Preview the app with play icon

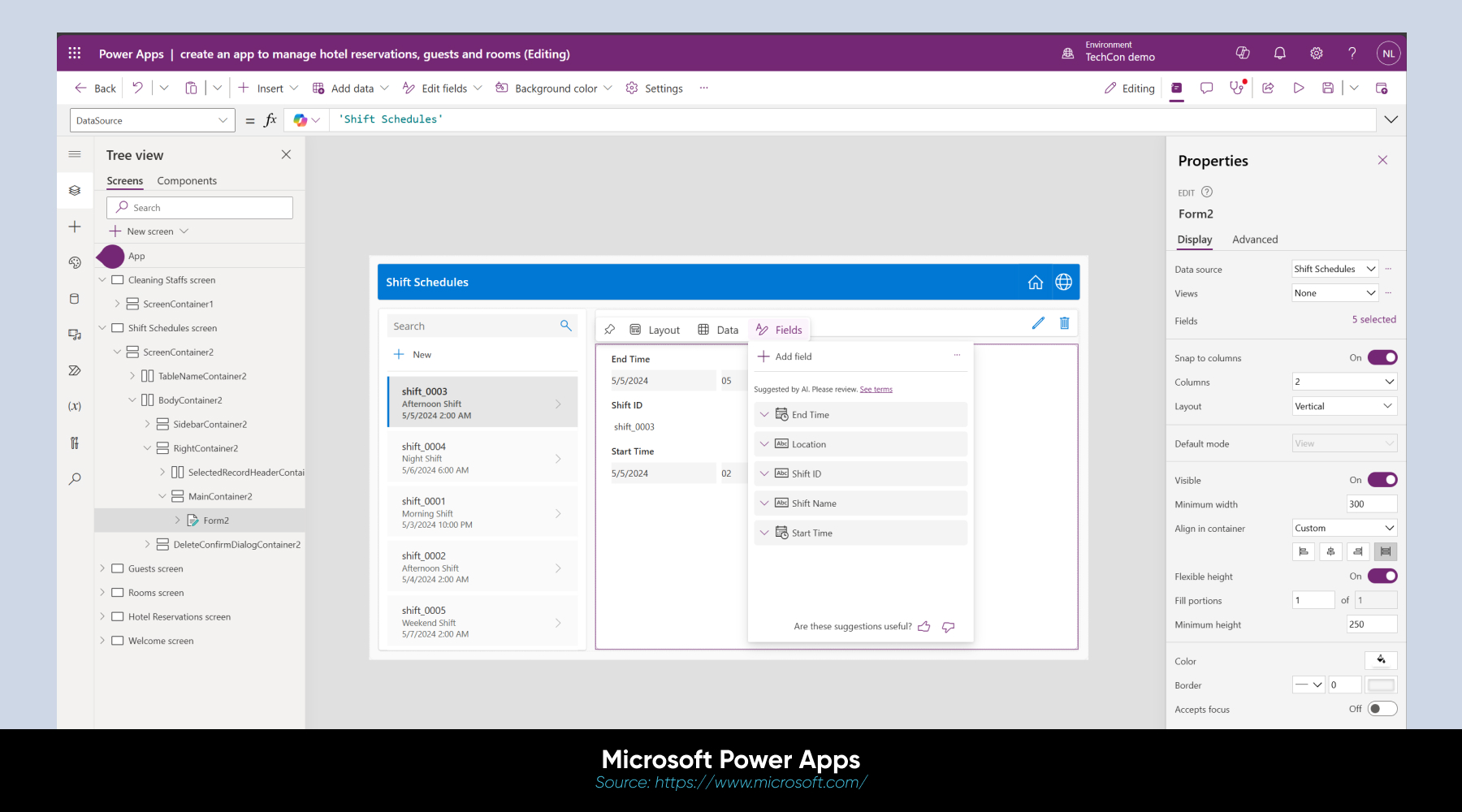click(x=1299, y=88)
